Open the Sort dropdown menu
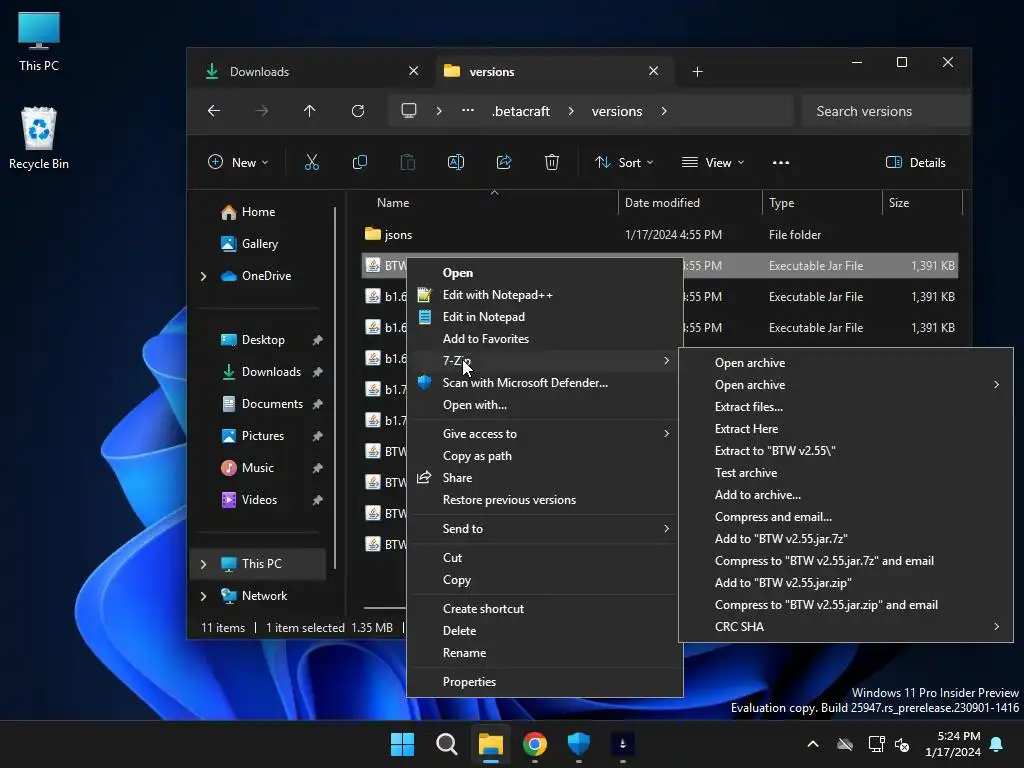This screenshot has width=1024, height=768. 624,163
